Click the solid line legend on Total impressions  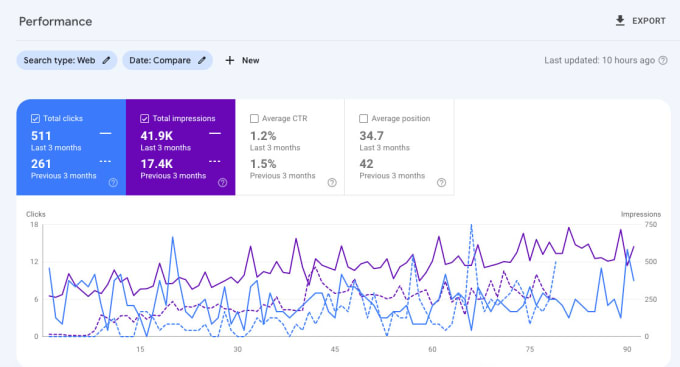click(x=215, y=134)
